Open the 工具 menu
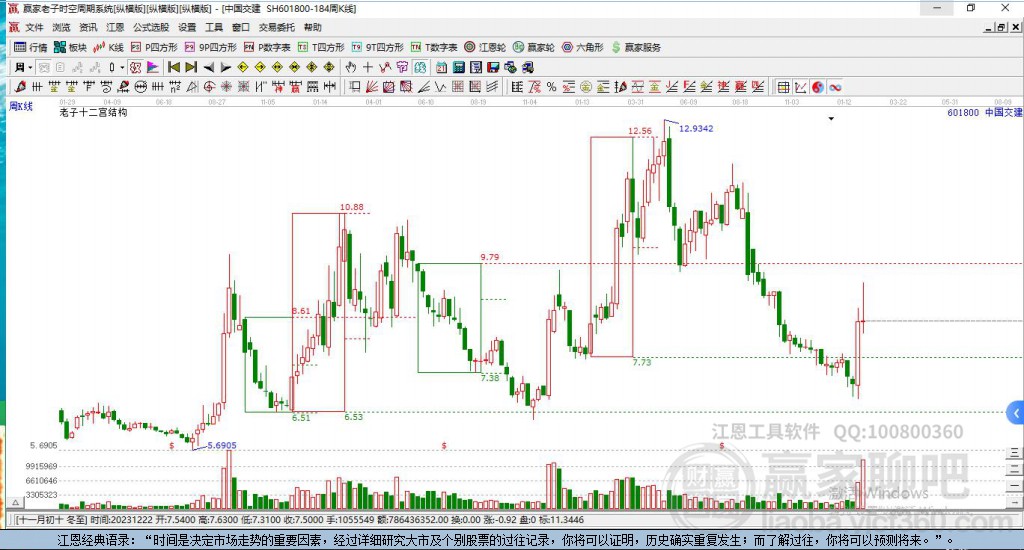This screenshot has width=1024, height=550. pyautogui.click(x=214, y=27)
